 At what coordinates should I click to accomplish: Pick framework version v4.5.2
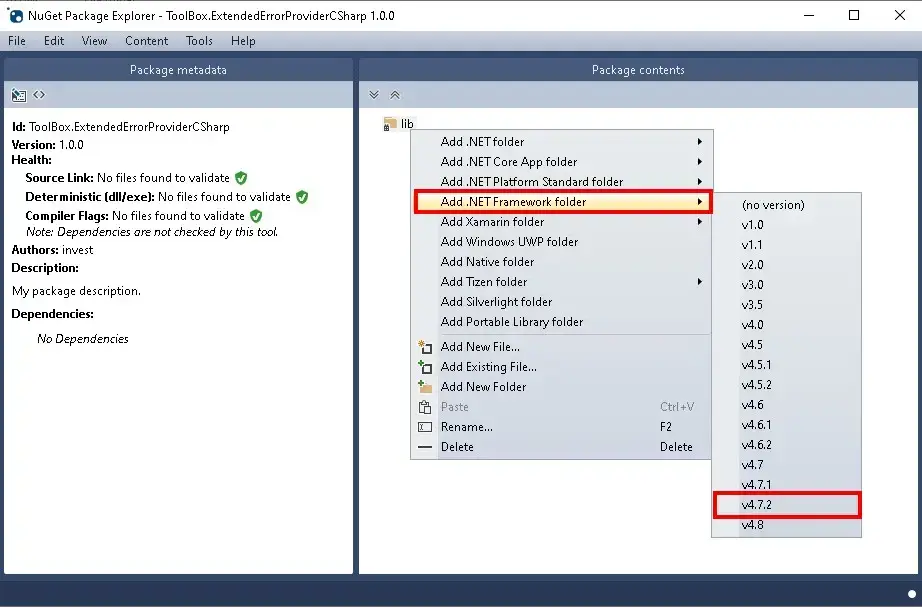pyautogui.click(x=786, y=385)
